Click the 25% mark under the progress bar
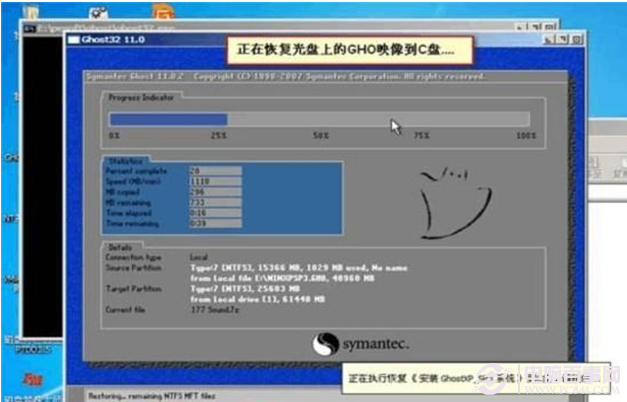This screenshot has width=627, height=402. pyautogui.click(x=219, y=136)
